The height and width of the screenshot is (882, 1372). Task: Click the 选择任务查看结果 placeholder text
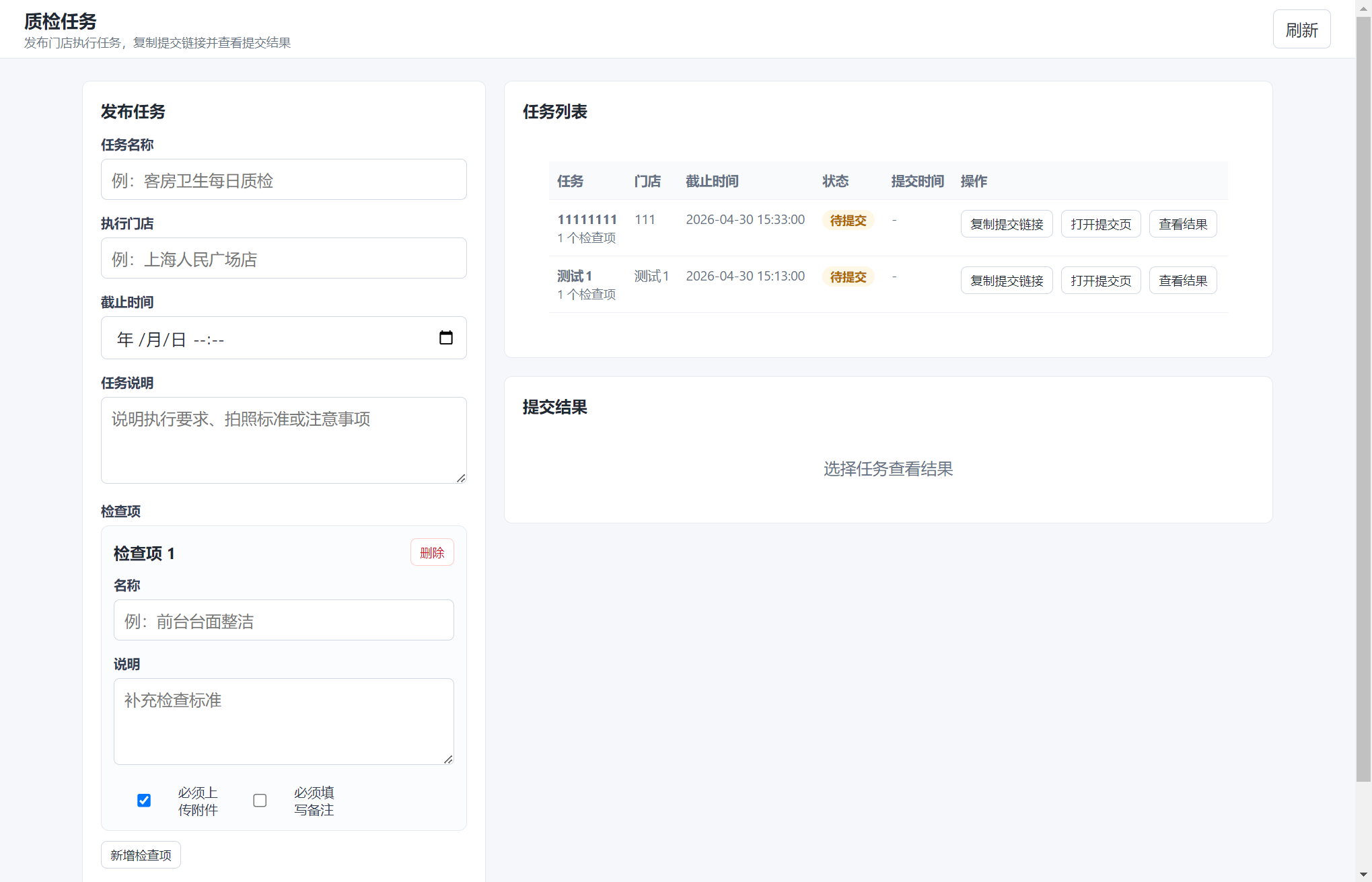coord(888,469)
